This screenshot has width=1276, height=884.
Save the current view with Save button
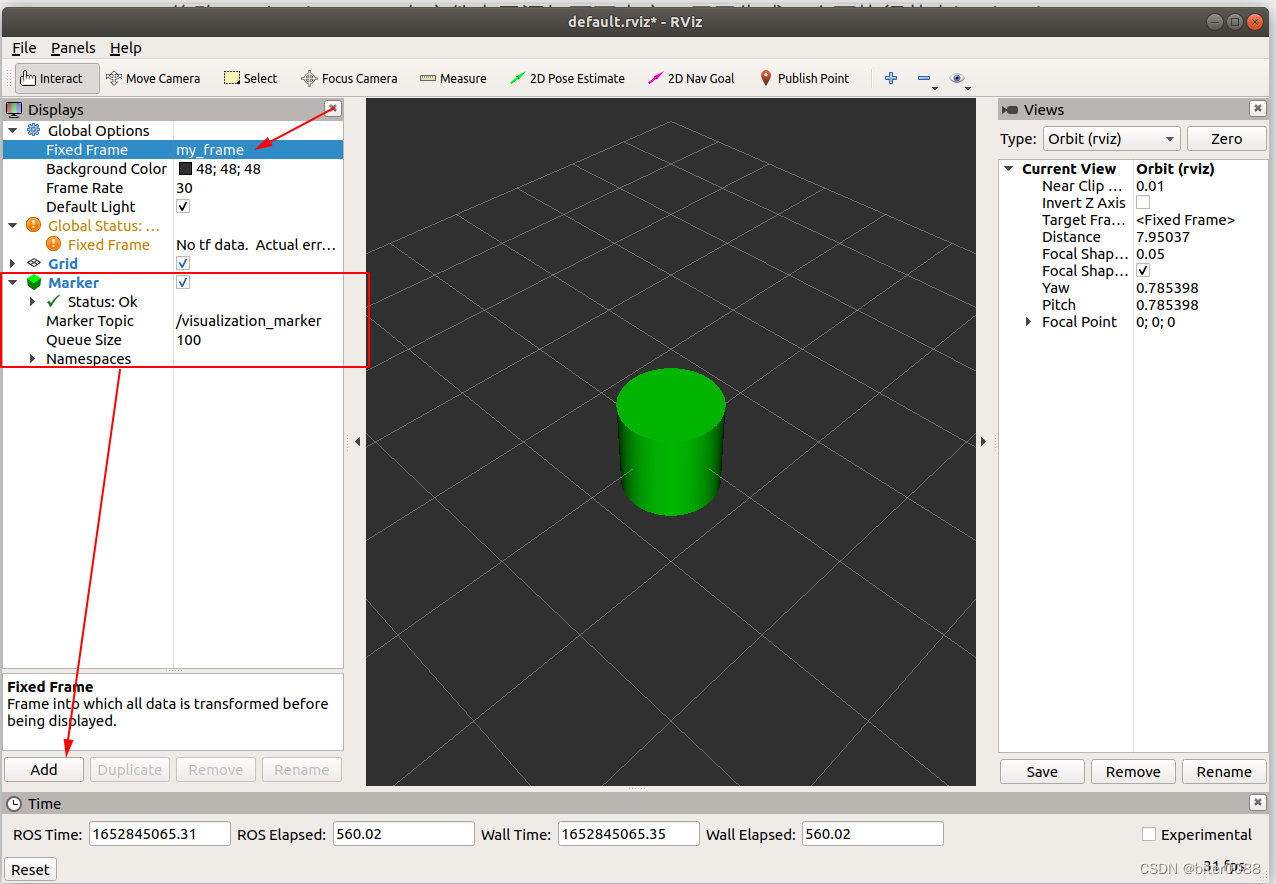coord(1042,771)
